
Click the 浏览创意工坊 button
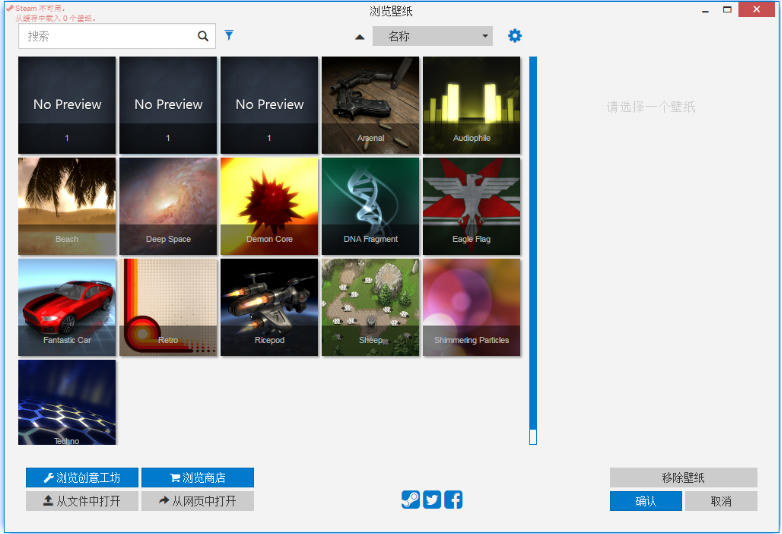click(x=82, y=478)
